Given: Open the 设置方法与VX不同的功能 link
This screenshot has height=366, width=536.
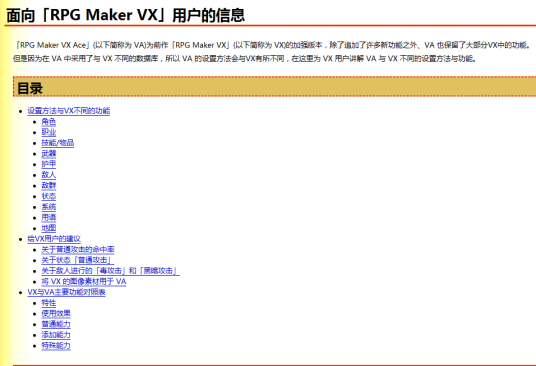Looking at the screenshot, I should click(x=68, y=111).
